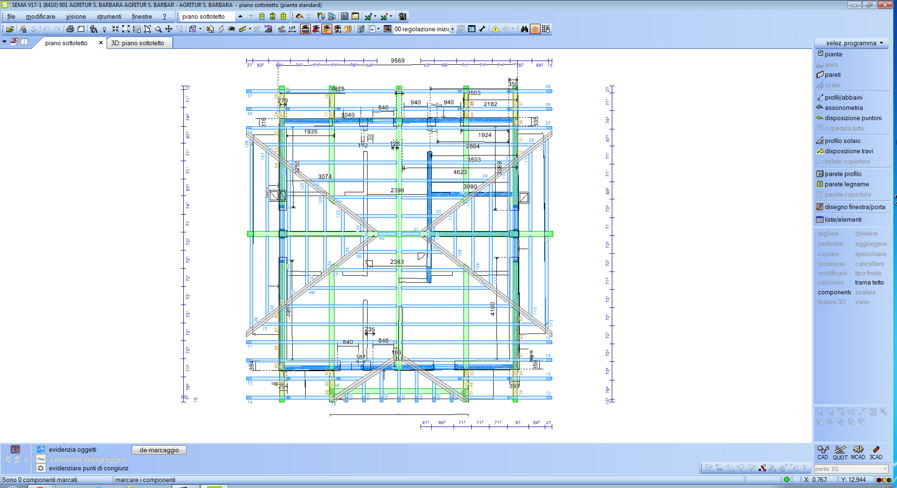Select the pareti wall tool
Viewport: 897px width, 488px height.
coord(832,75)
